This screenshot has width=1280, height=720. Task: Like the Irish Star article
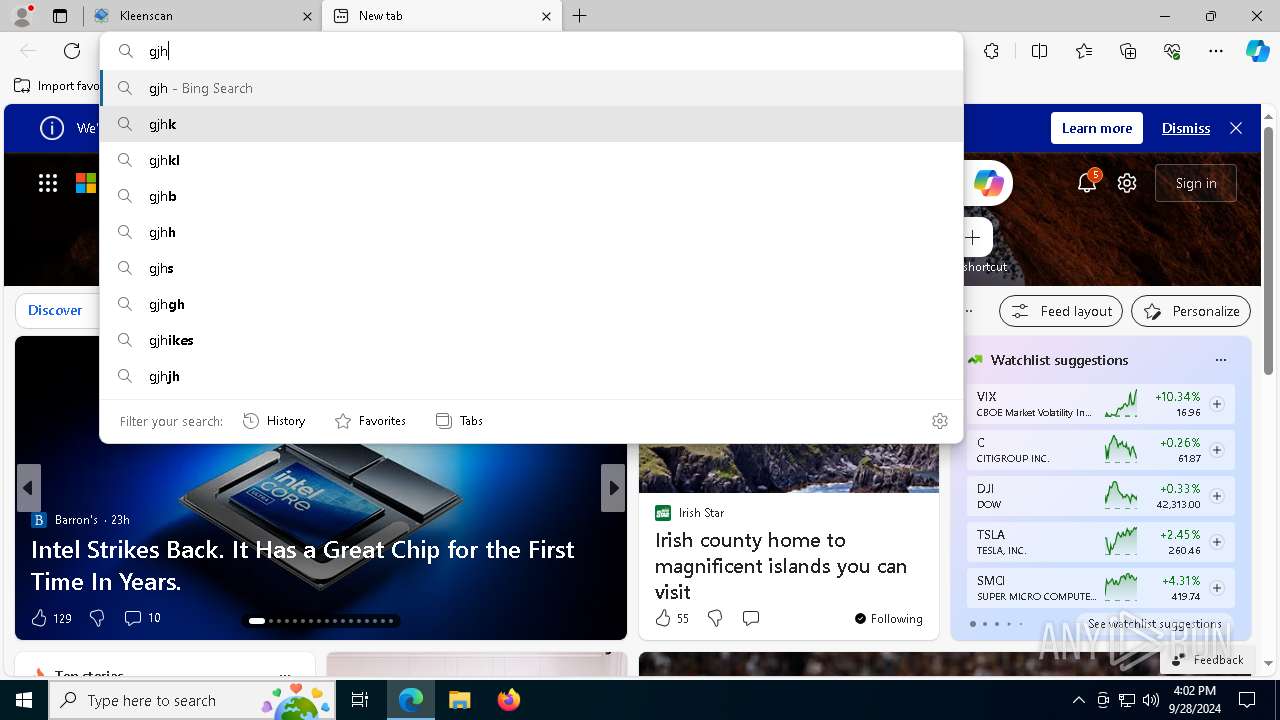pyautogui.click(x=672, y=618)
